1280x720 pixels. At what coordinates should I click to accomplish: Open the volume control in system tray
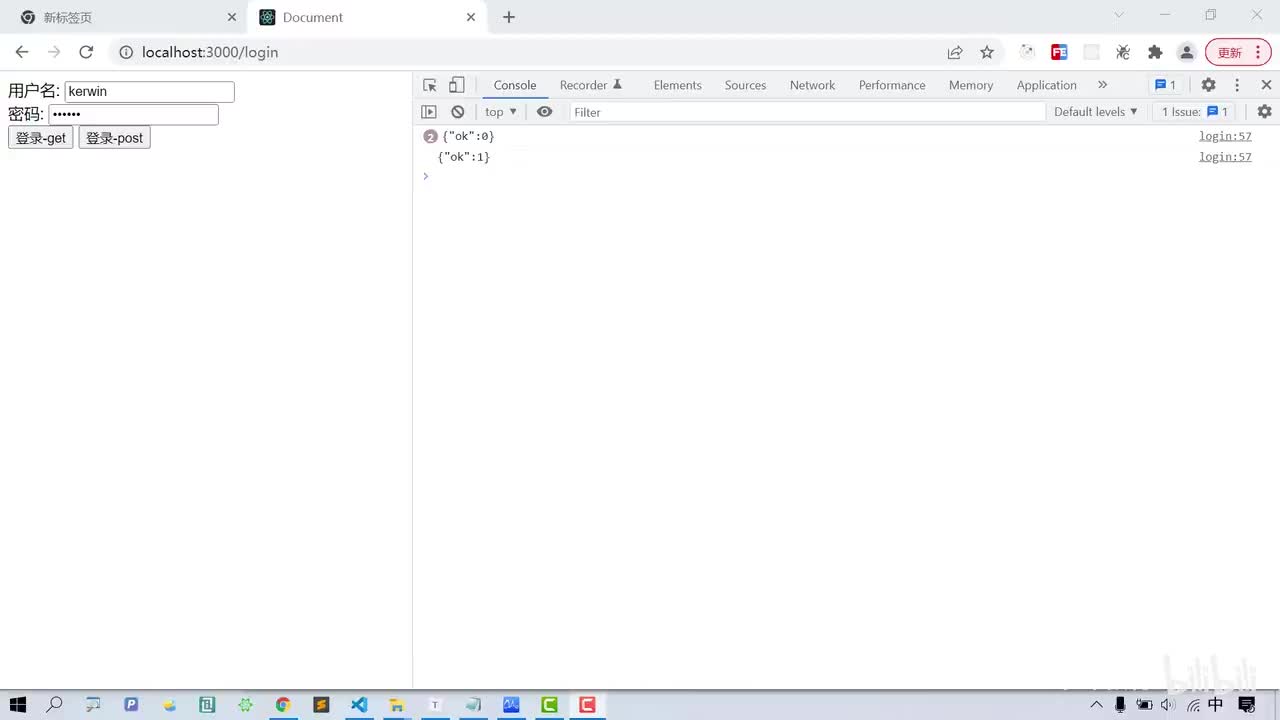click(x=1167, y=705)
